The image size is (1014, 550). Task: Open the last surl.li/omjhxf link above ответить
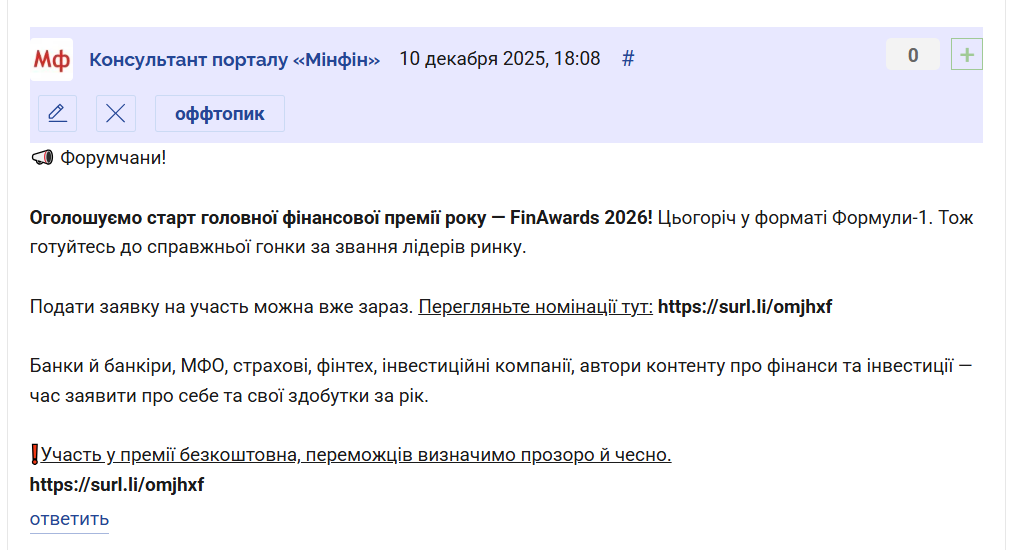[116, 485]
